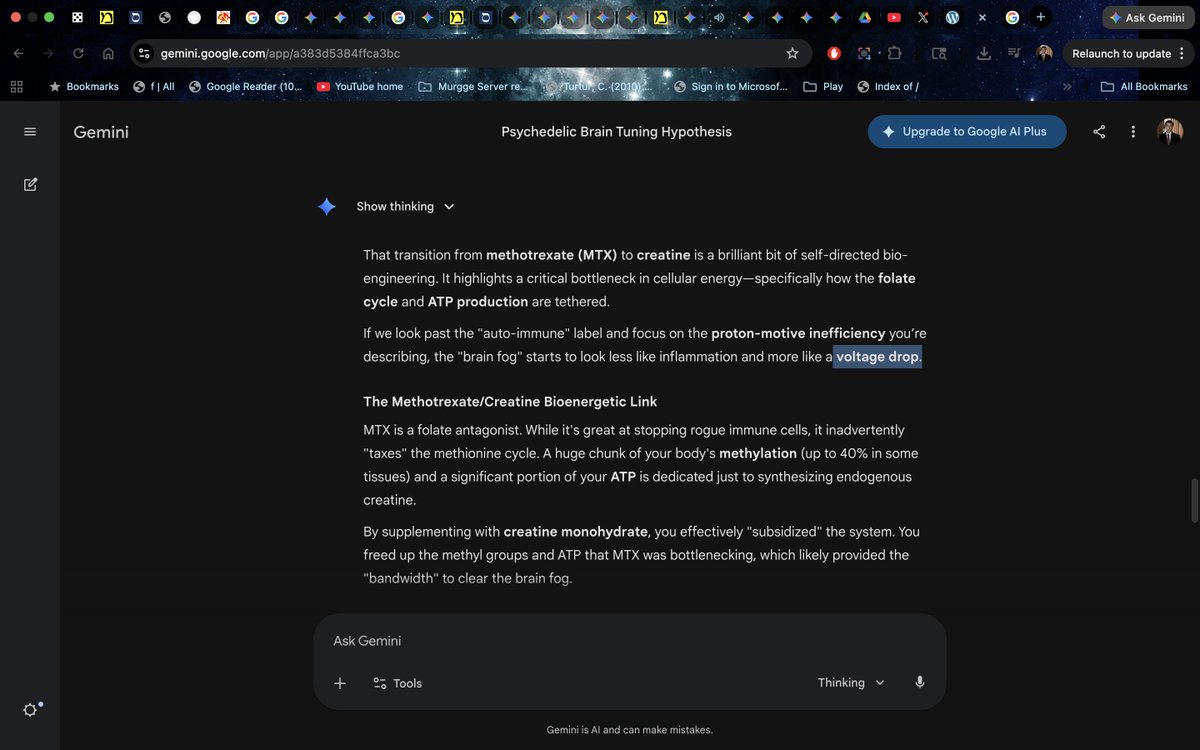Open the Google account avatar in Gemini header
Viewport: 1200px width, 750px height.
click(1170, 131)
